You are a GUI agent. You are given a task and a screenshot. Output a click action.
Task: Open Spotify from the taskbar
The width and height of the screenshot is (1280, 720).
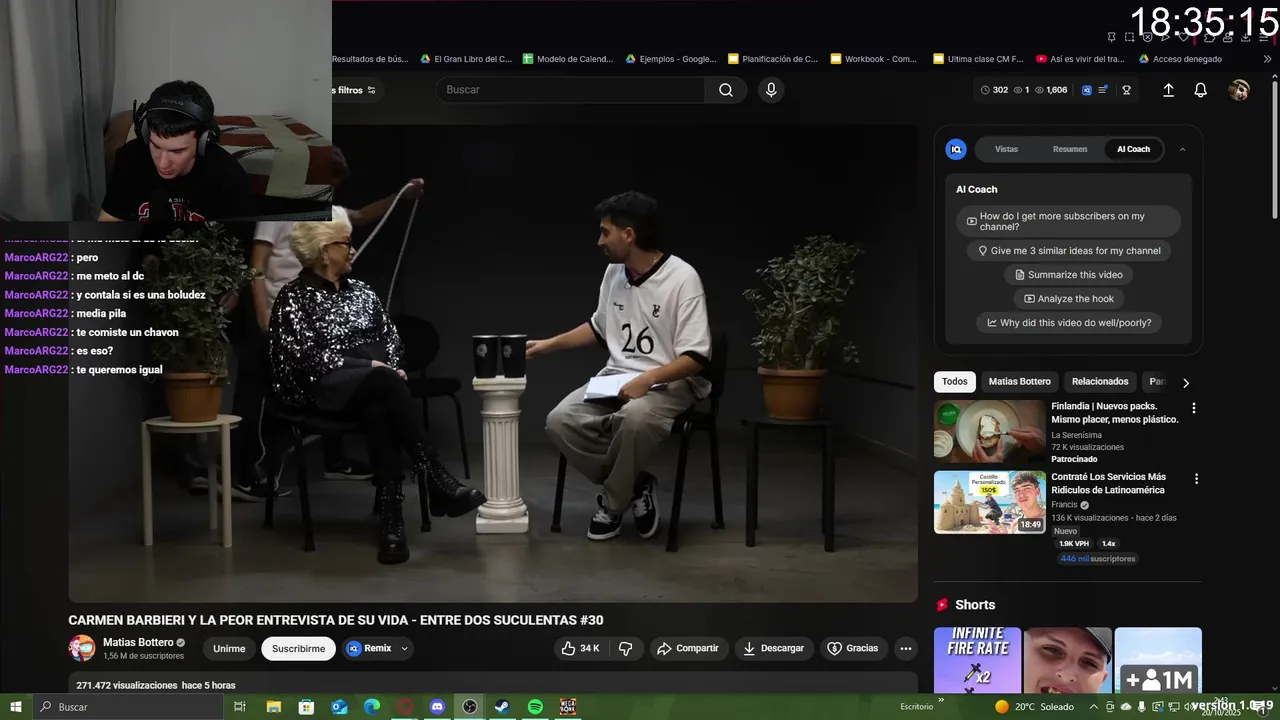[x=535, y=706]
